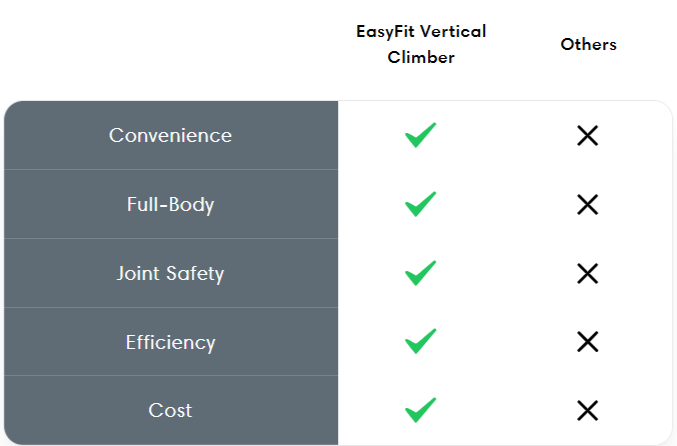Image resolution: width=677 pixels, height=446 pixels.
Task: Click the black X in Full-Body row
Action: (588, 204)
